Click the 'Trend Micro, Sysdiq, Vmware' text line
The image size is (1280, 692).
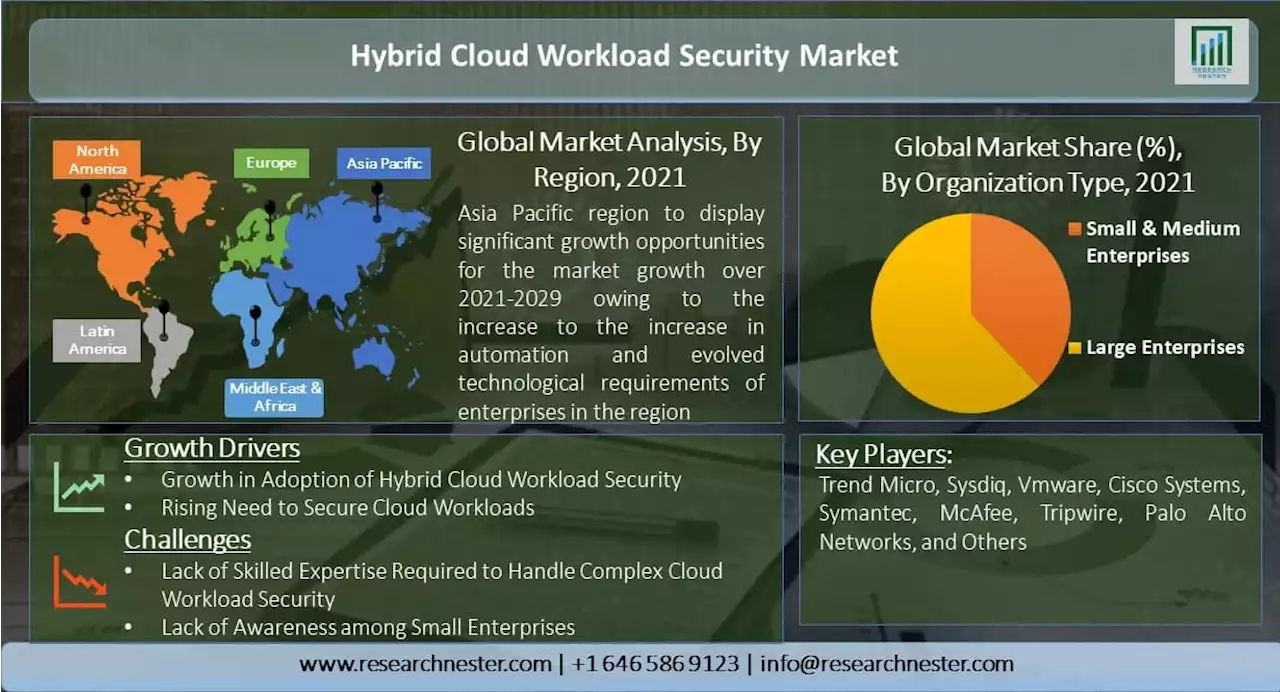click(x=1032, y=485)
